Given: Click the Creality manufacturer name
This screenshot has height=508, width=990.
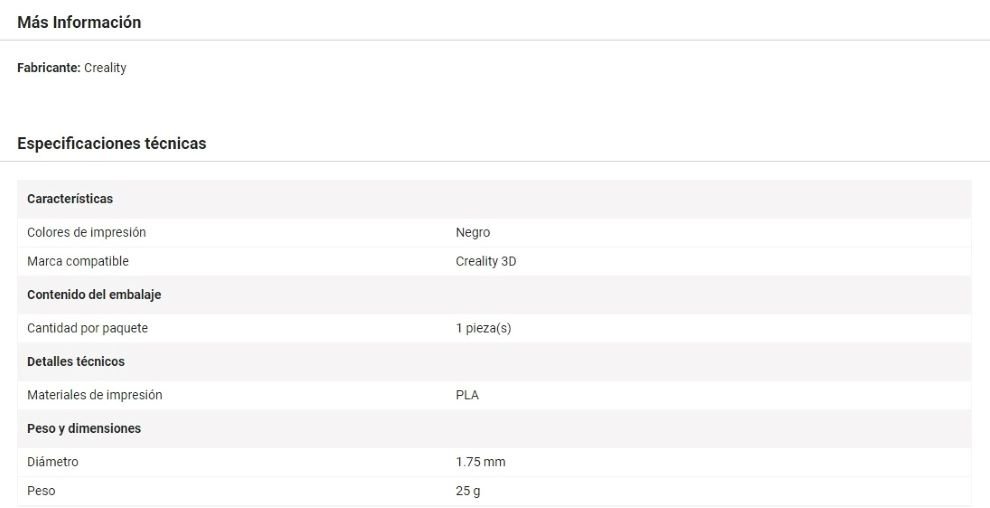Looking at the screenshot, I should [x=105, y=68].
